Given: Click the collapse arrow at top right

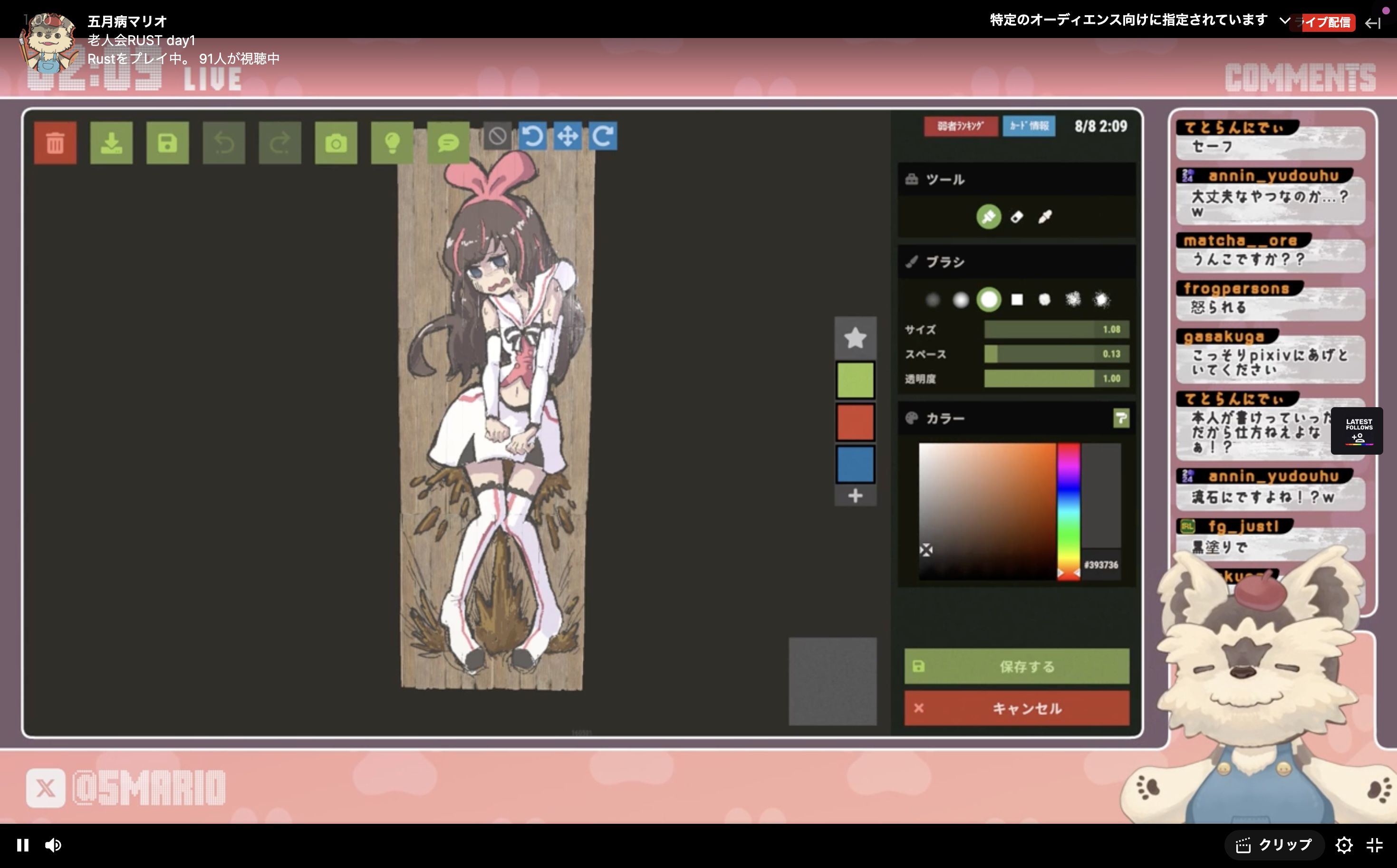Looking at the screenshot, I should [x=1373, y=23].
